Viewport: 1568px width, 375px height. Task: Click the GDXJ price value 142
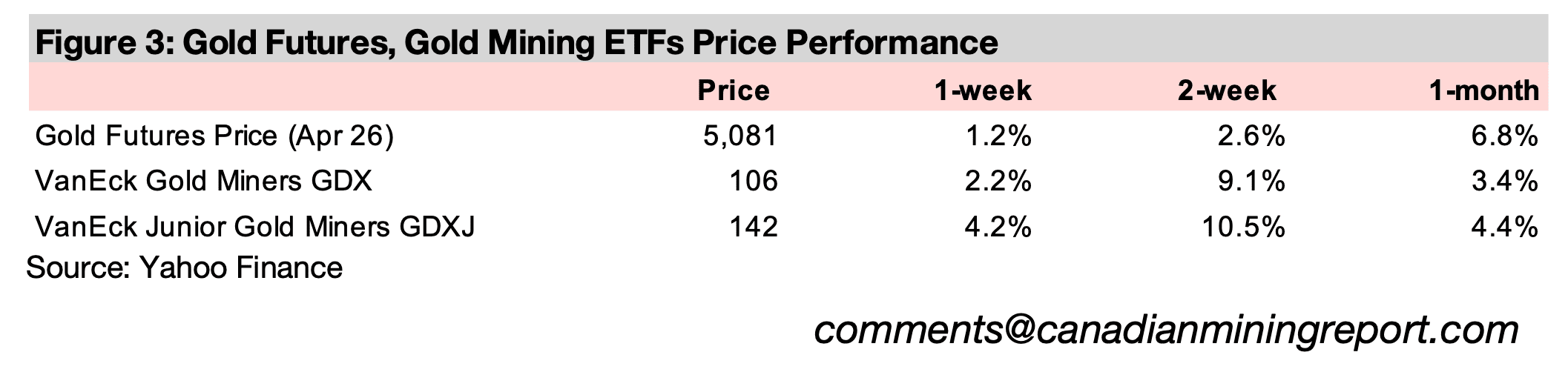click(x=753, y=226)
